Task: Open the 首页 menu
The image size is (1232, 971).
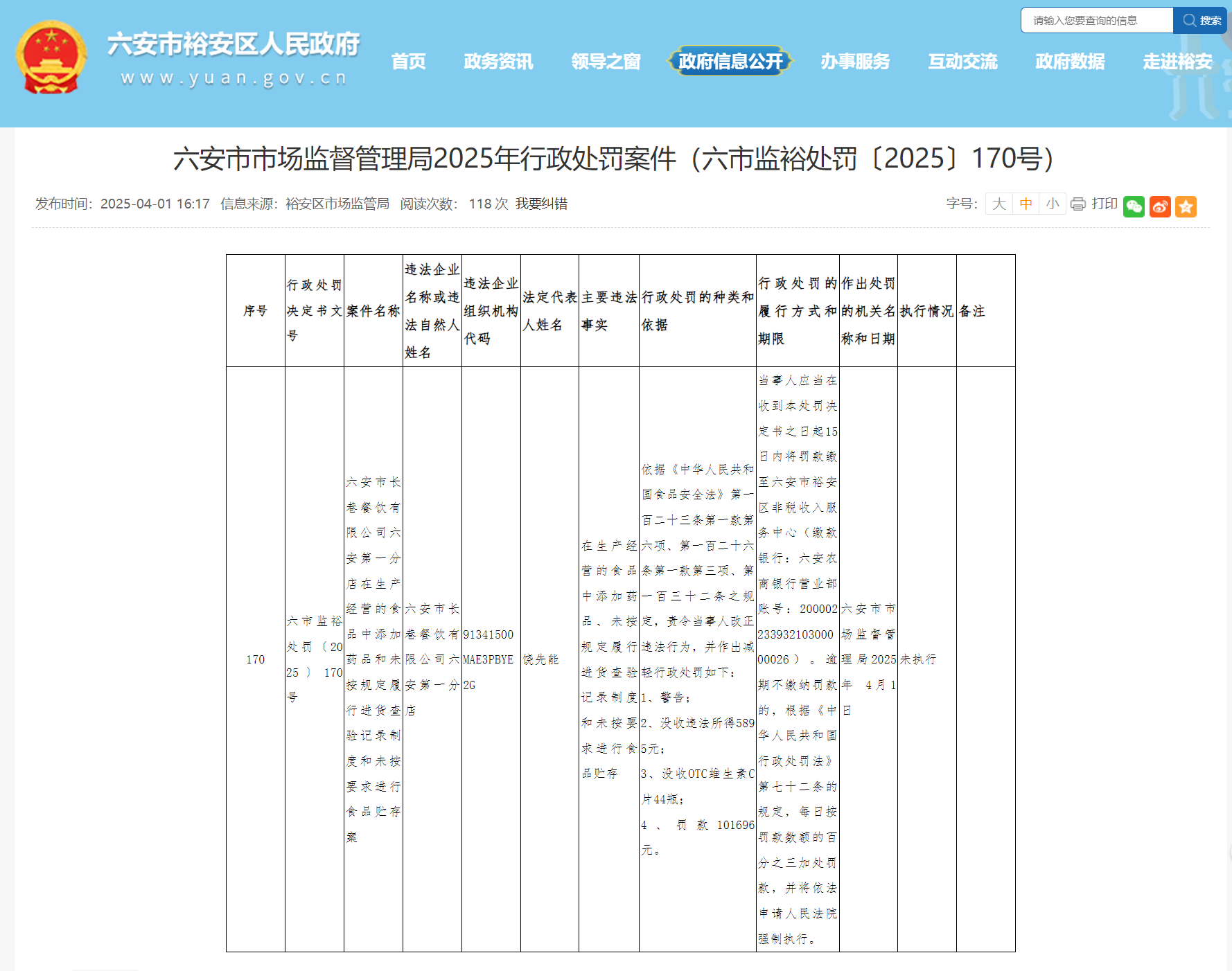Action: click(409, 62)
